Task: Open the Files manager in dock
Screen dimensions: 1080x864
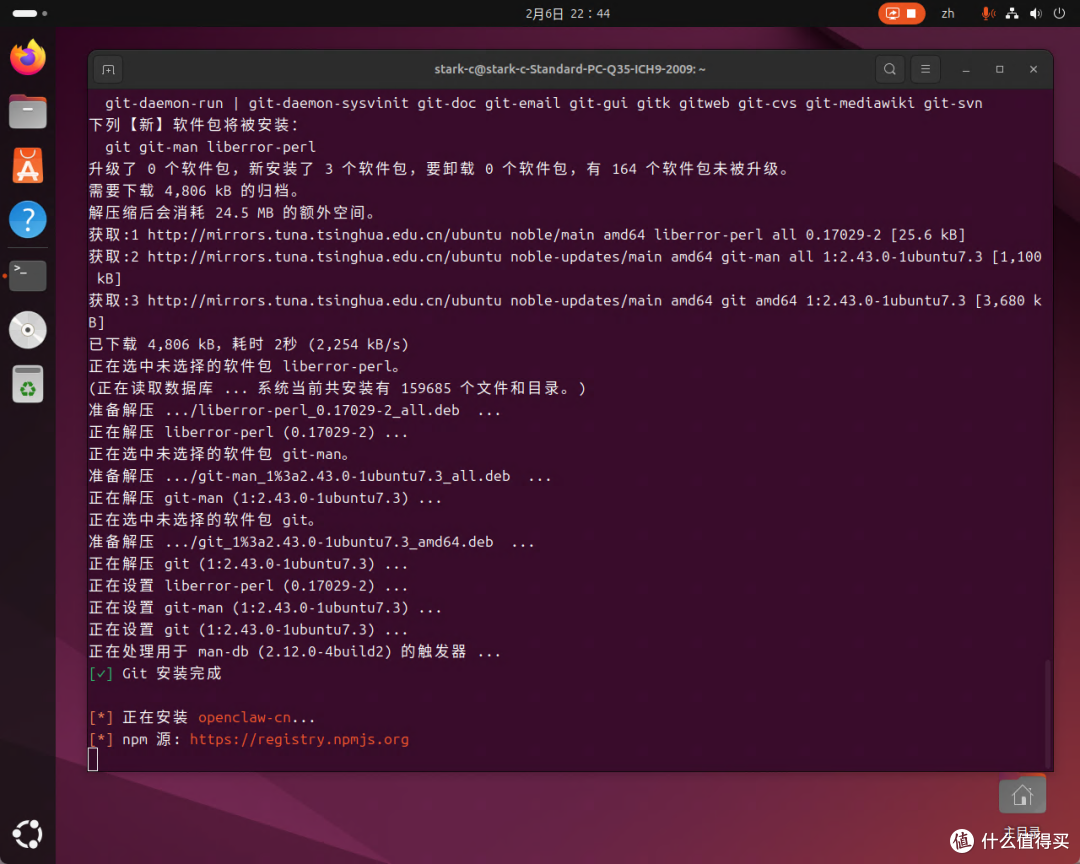Action: [x=28, y=112]
